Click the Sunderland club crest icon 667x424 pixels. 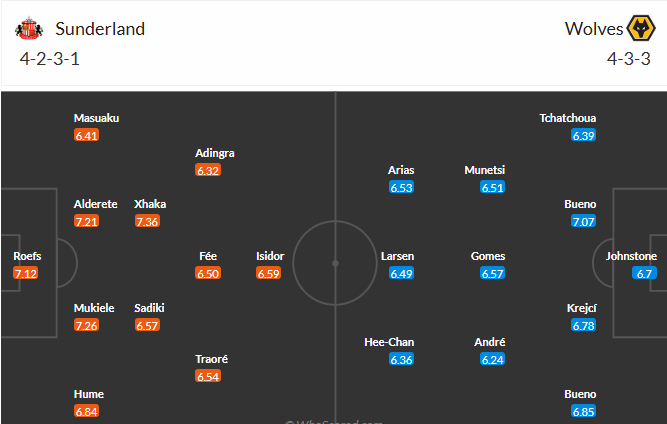(32, 28)
